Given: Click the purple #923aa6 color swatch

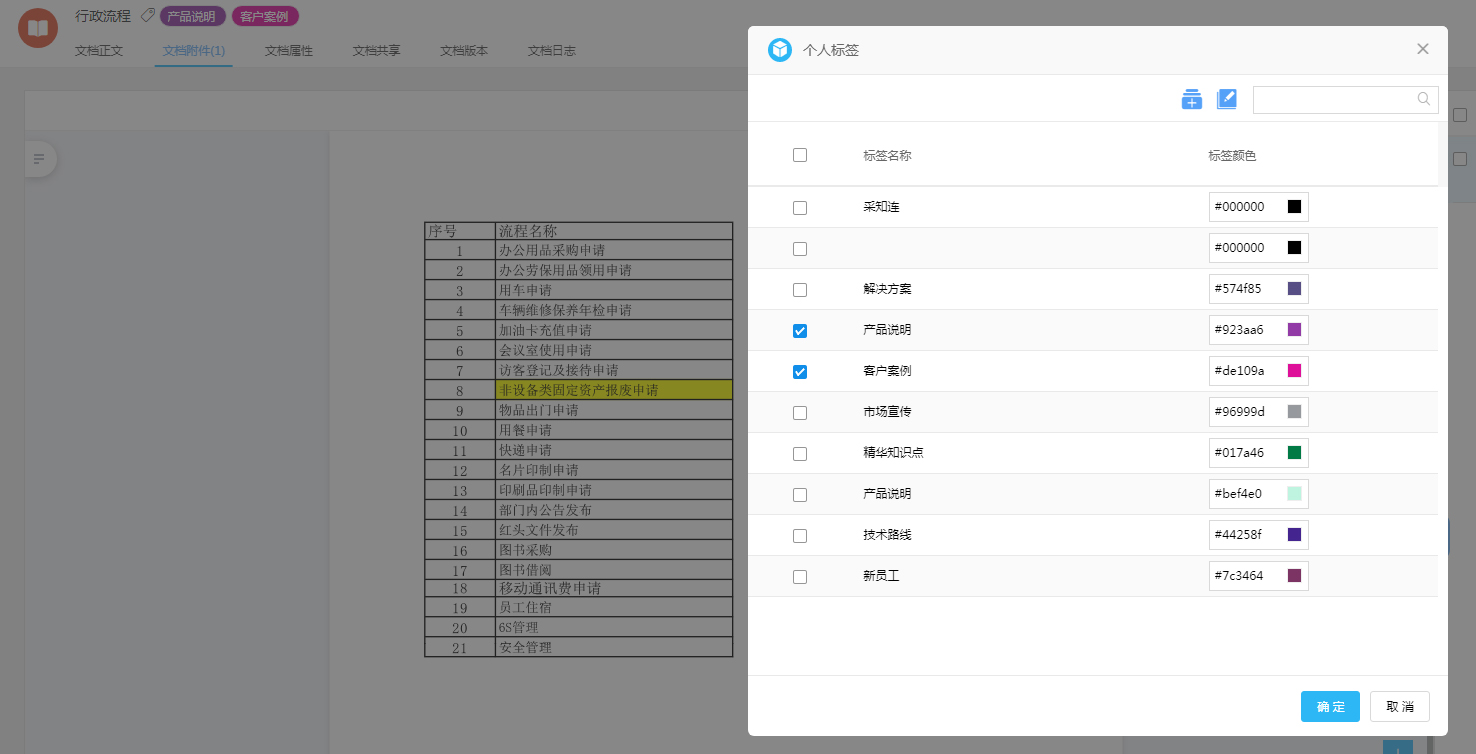Looking at the screenshot, I should (x=1294, y=330).
